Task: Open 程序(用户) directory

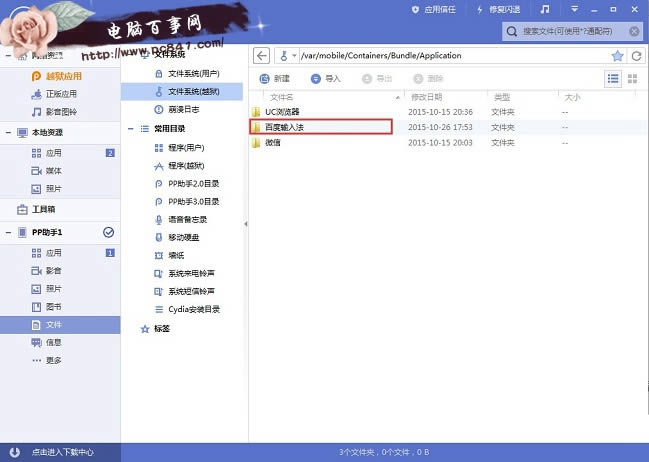Action: click(x=182, y=148)
